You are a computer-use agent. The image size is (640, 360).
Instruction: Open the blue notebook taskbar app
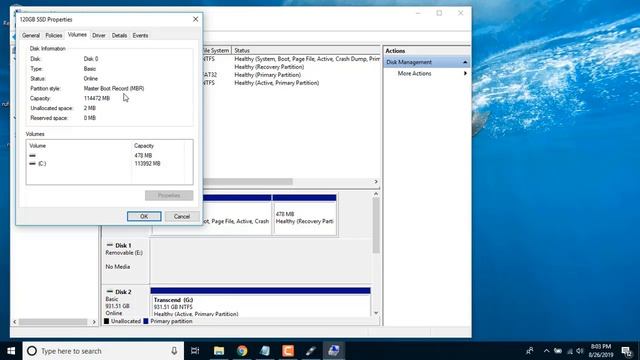click(265, 351)
